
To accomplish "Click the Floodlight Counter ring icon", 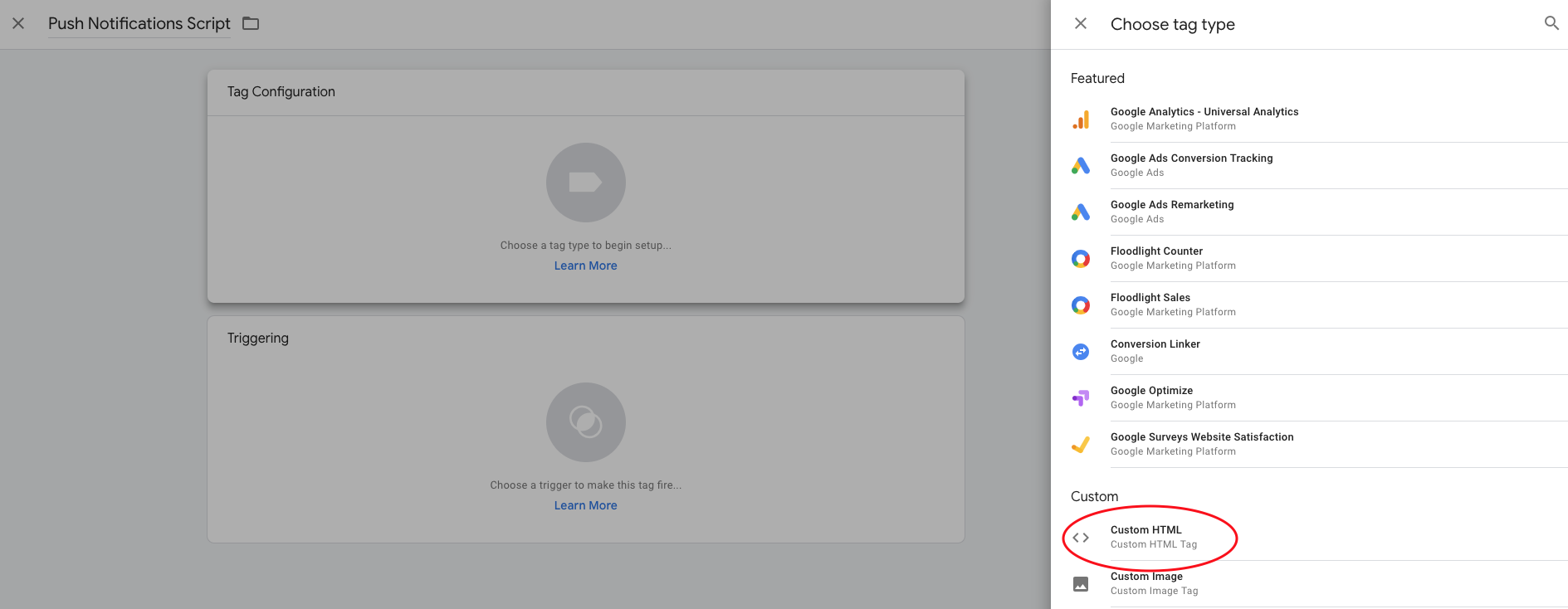I will (x=1080, y=259).
